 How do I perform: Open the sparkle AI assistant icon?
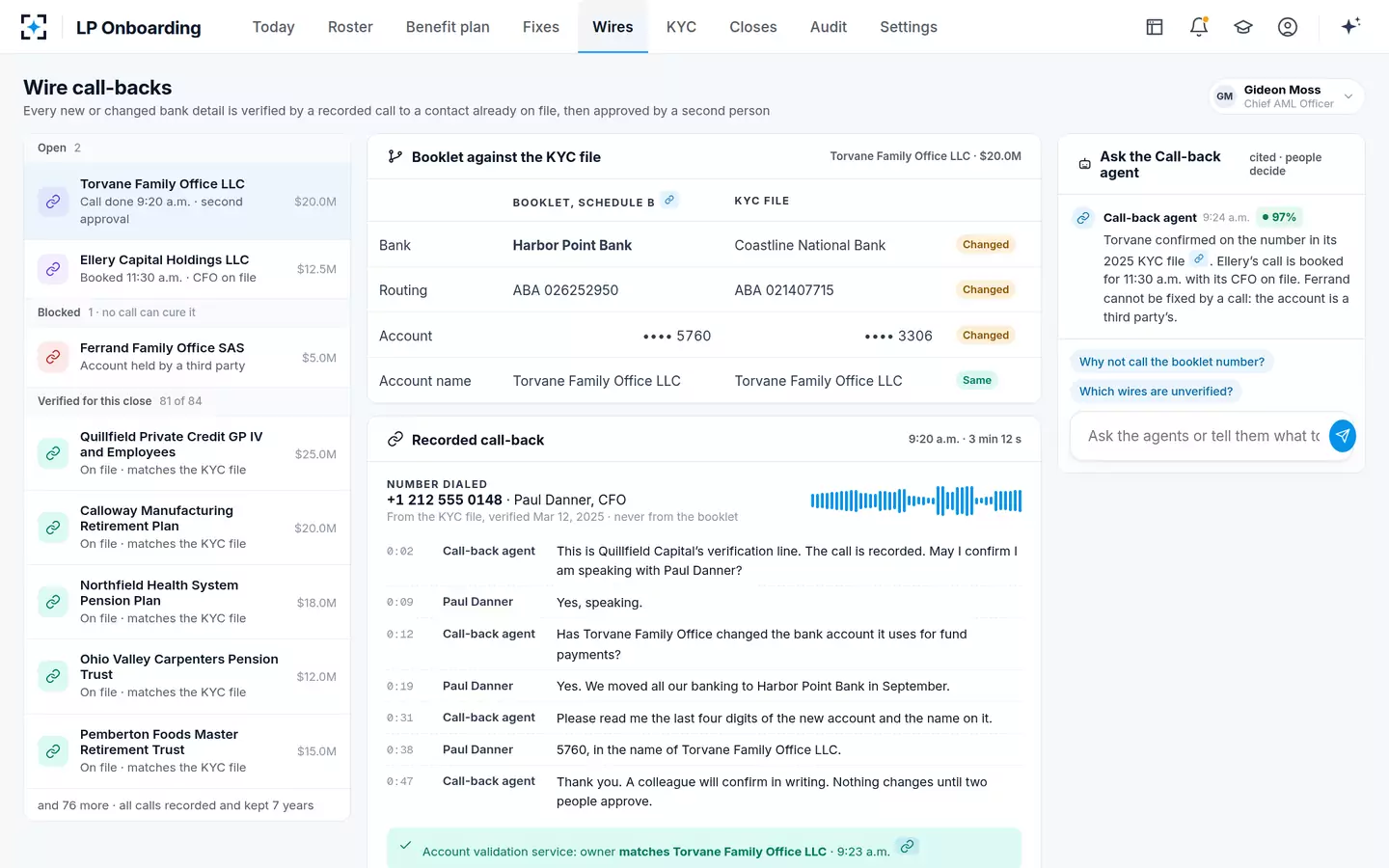click(1350, 26)
